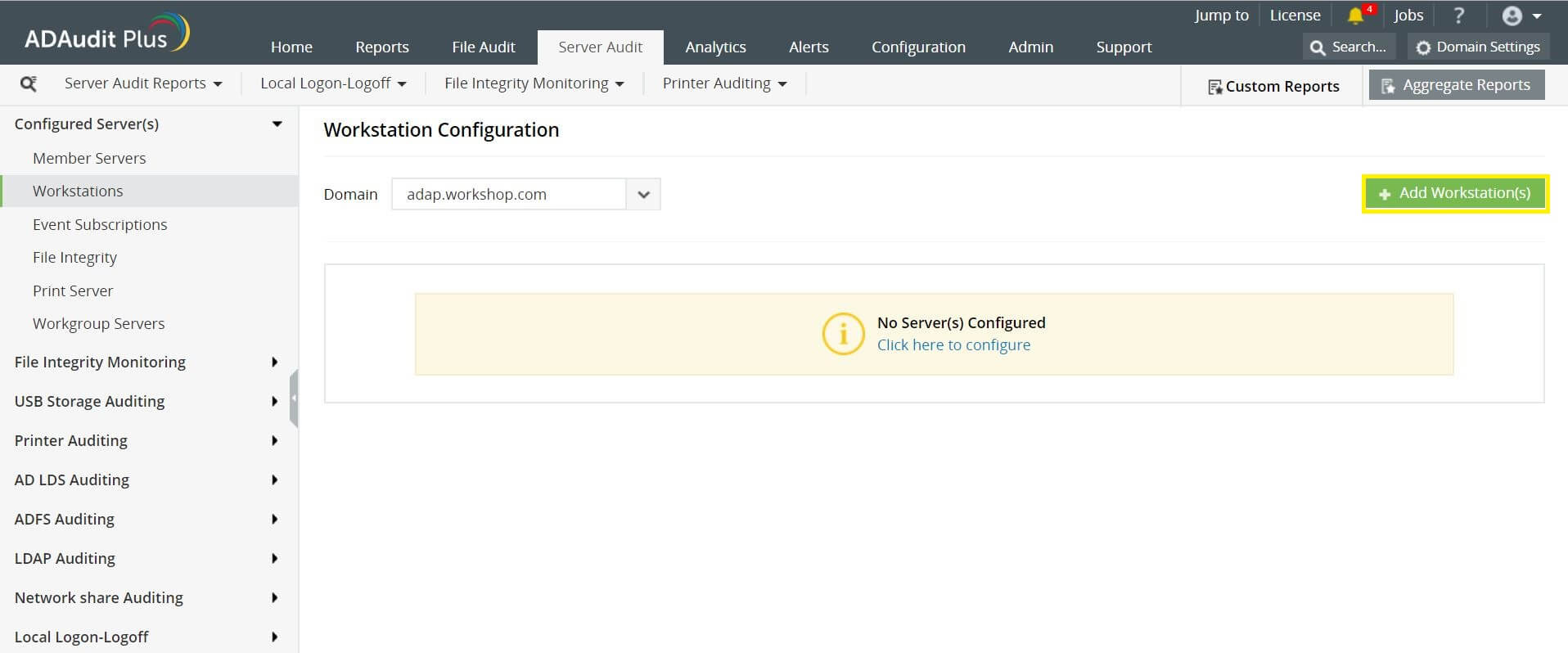1568x653 pixels.
Task: Expand the Server Audit Reports dropdown
Action: pos(143,83)
